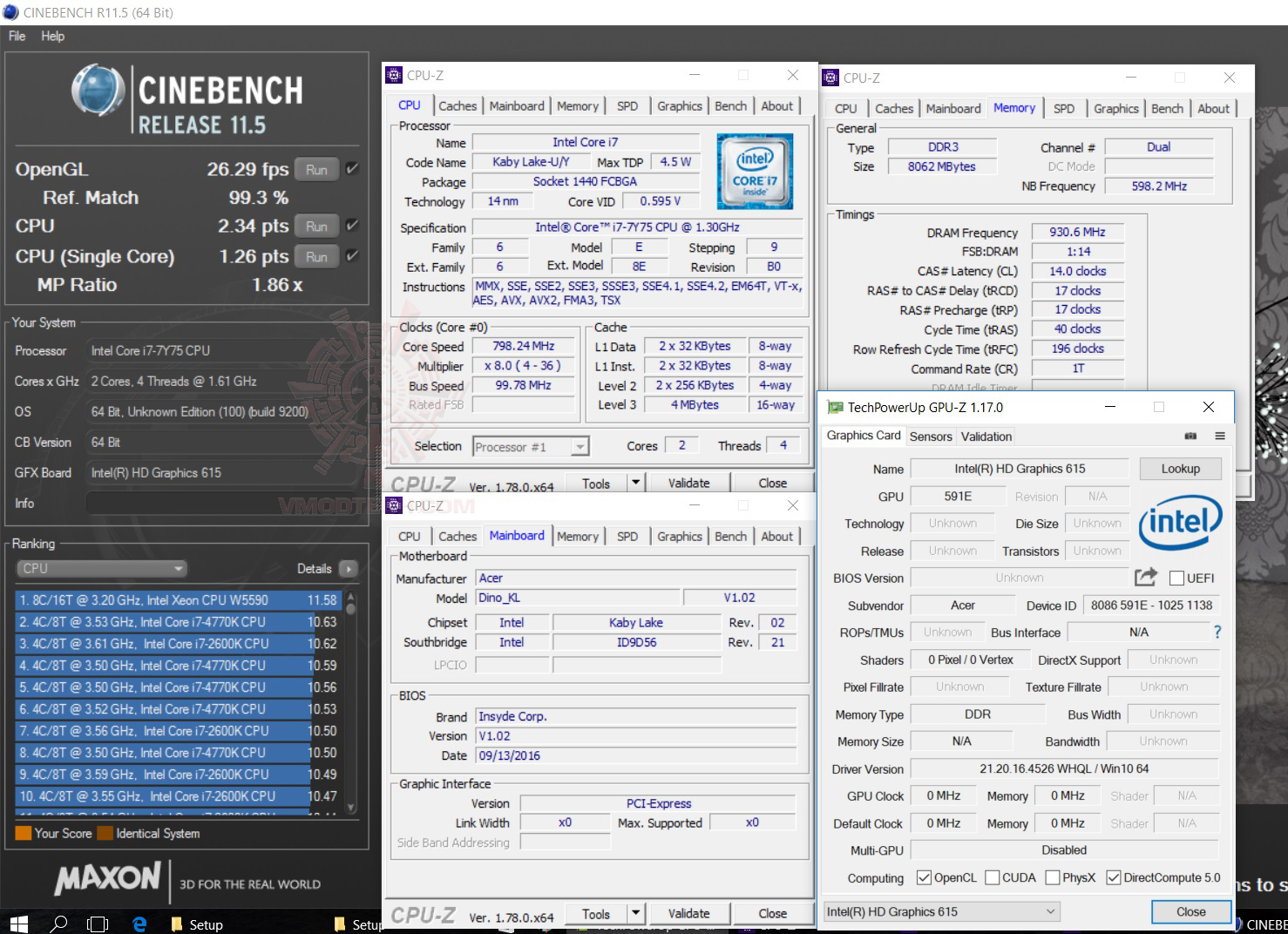This screenshot has height=934, width=1288.
Task: Click the Intel Core i7 badge in CPU-Z
Action: 755,171
